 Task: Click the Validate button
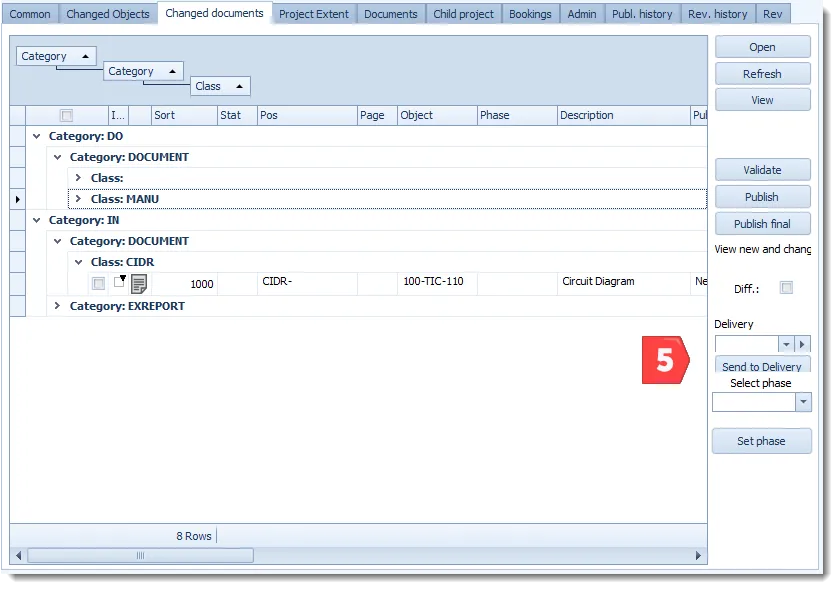pos(763,170)
